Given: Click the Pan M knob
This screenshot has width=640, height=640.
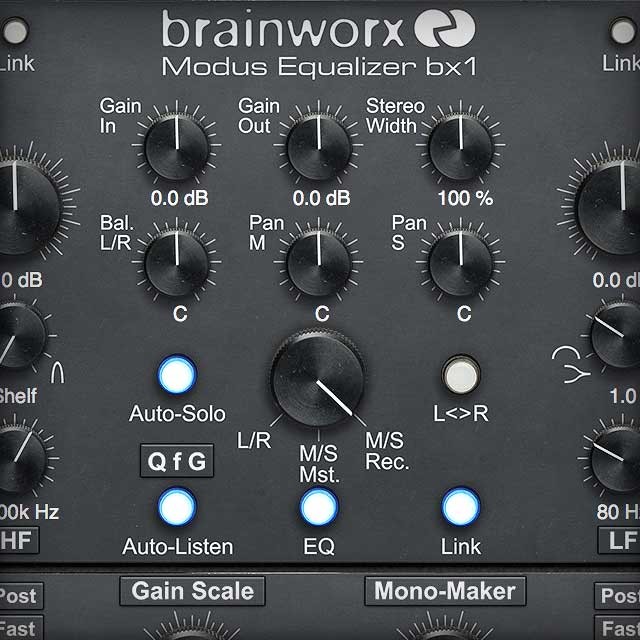Looking at the screenshot, I should (319, 263).
